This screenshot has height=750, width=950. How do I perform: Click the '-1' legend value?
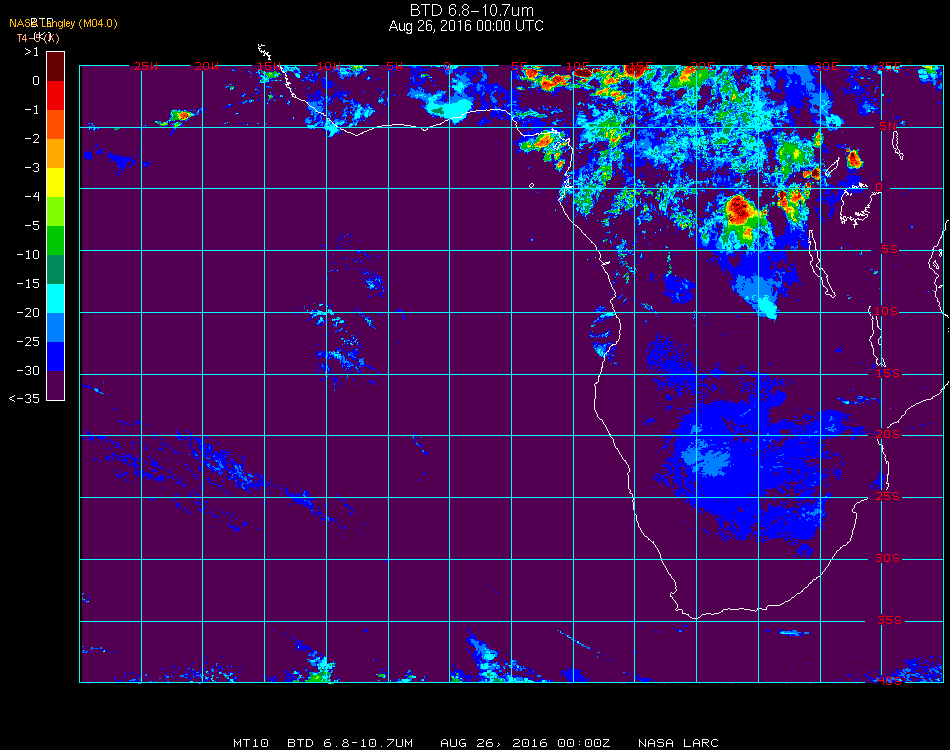[32, 110]
